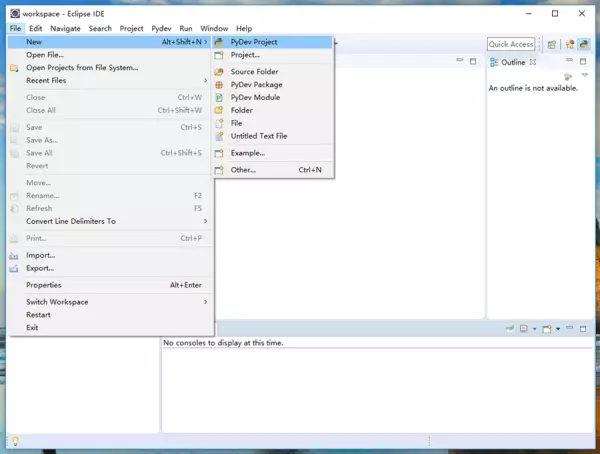Maximize the Outline view
Image resolution: width=600 pixels, height=454 pixels.
[583, 61]
